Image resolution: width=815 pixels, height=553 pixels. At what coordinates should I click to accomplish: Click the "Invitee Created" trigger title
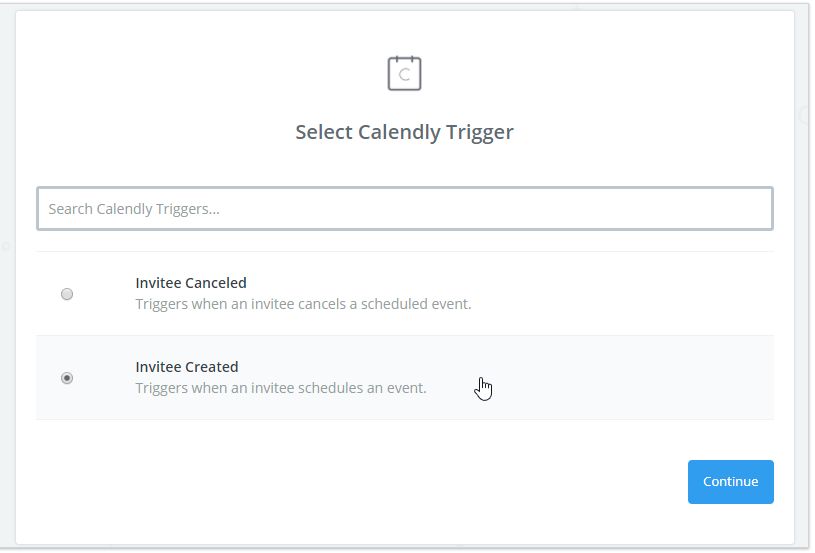187,367
